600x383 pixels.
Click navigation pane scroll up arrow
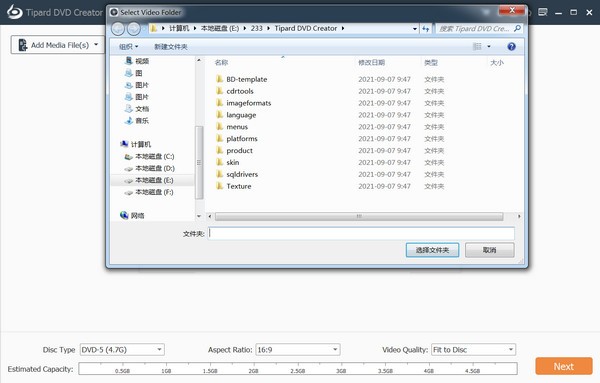(x=199, y=60)
